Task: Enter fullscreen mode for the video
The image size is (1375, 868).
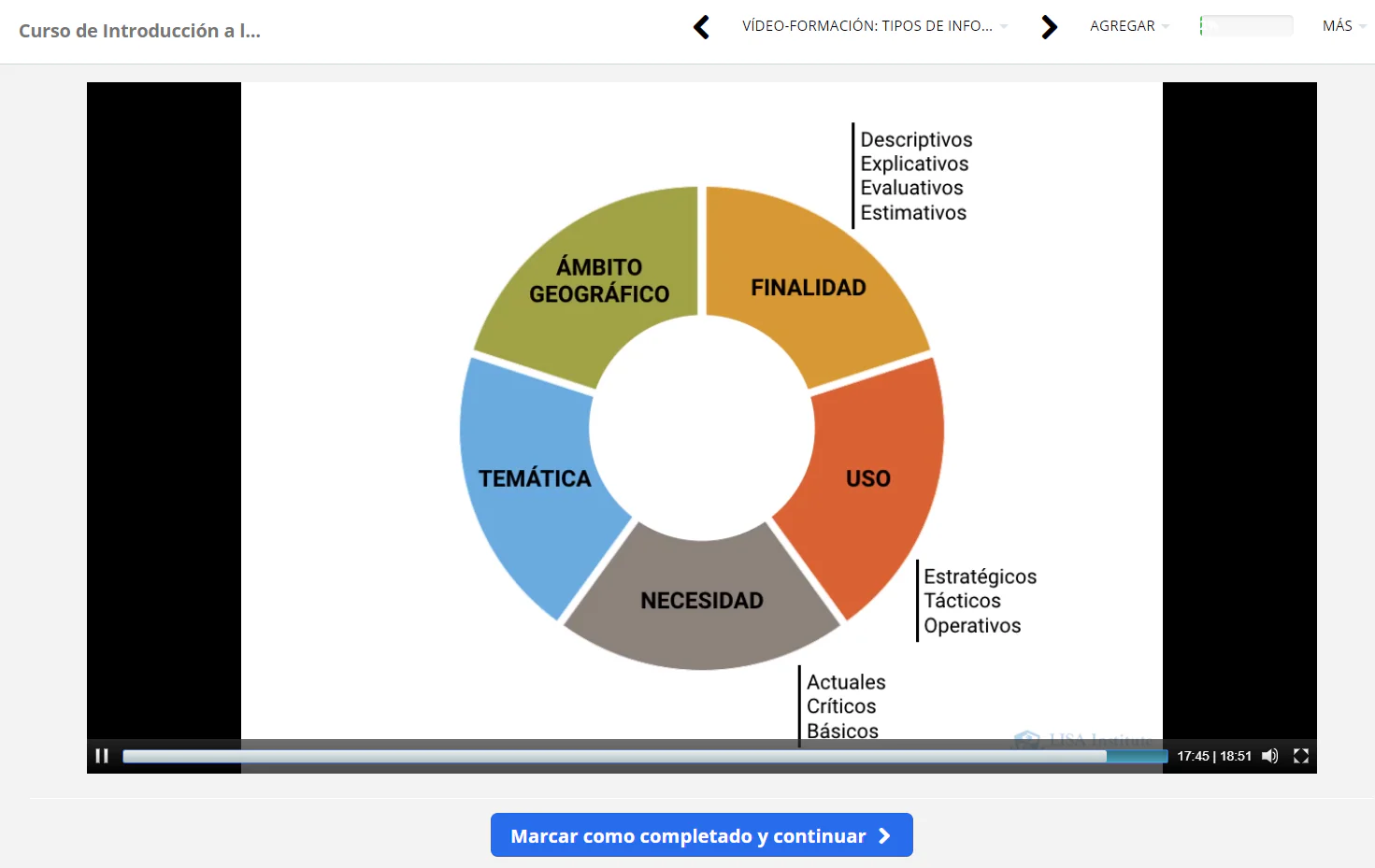Action: 1300,756
